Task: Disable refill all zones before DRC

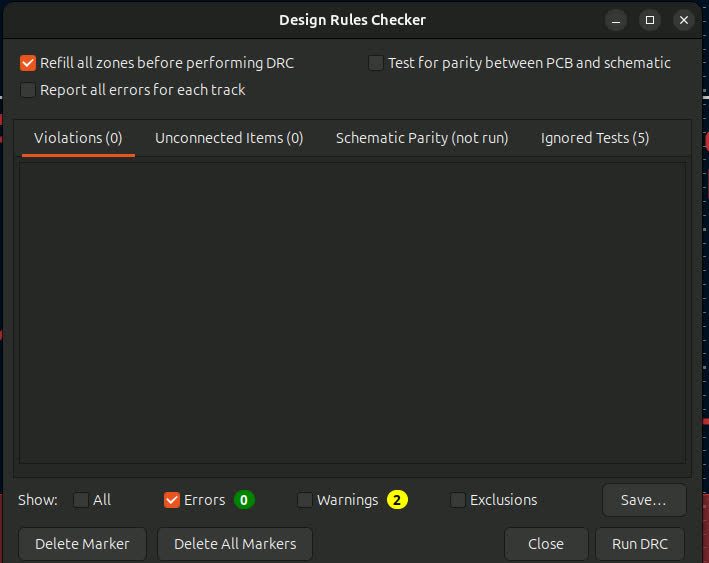Action: coord(28,63)
